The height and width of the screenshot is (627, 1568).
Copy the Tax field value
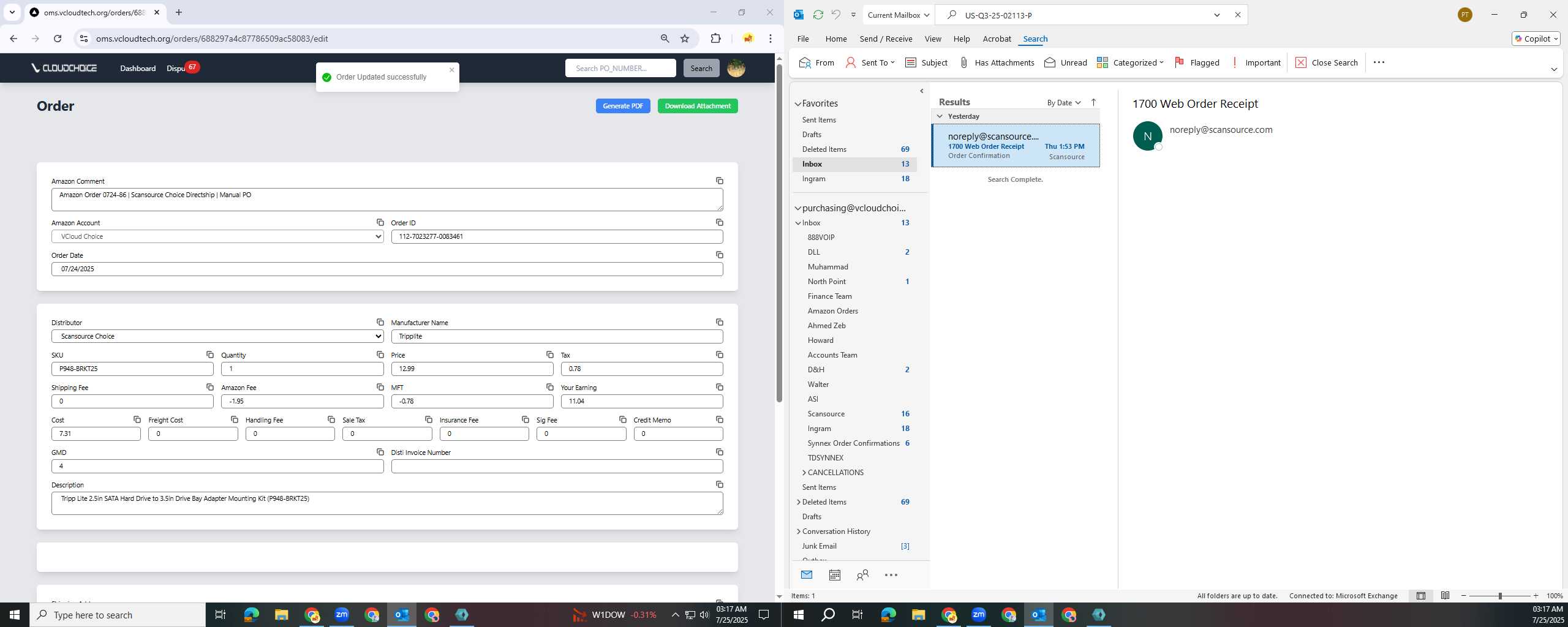click(x=720, y=355)
